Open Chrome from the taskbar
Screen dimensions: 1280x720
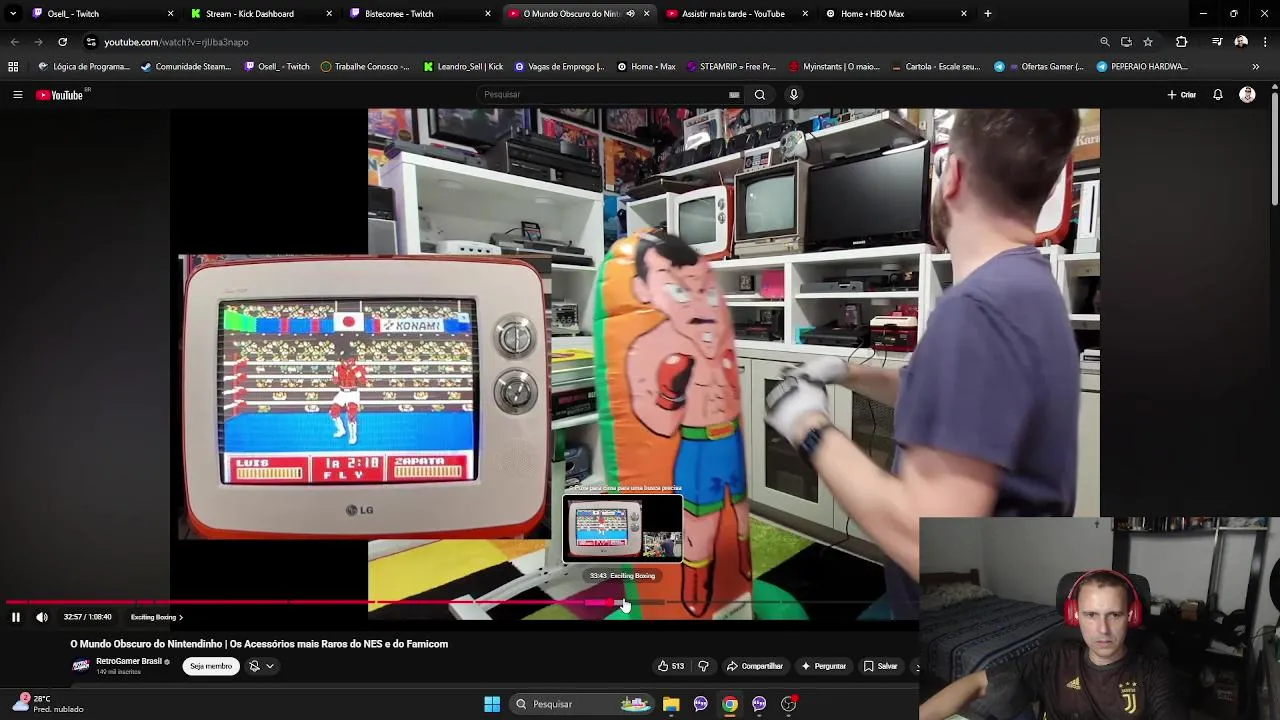tap(730, 704)
